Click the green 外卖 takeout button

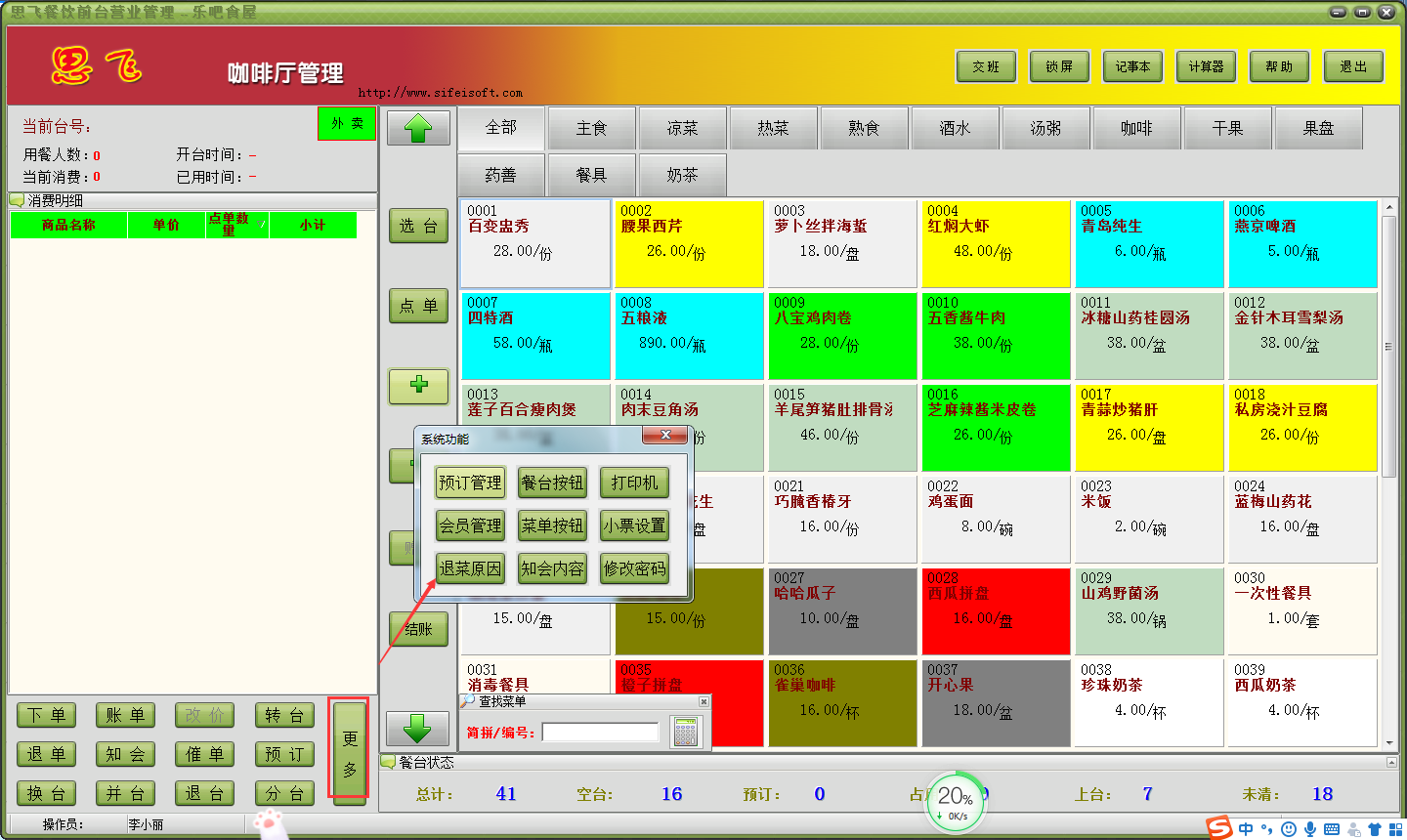coord(347,124)
